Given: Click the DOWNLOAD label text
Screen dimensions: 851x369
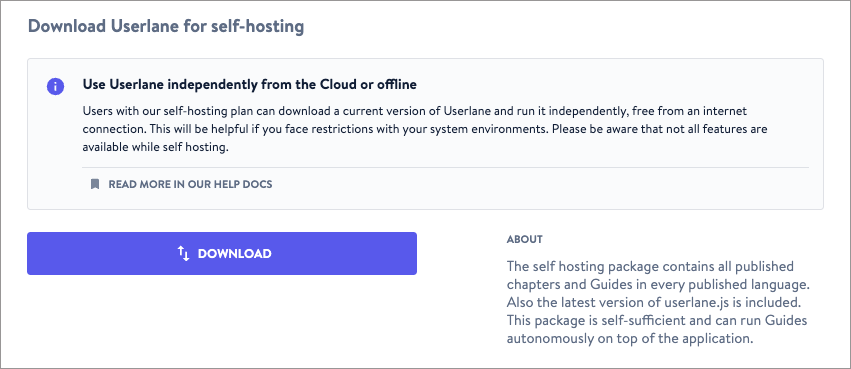Looking at the screenshot, I should (234, 253).
